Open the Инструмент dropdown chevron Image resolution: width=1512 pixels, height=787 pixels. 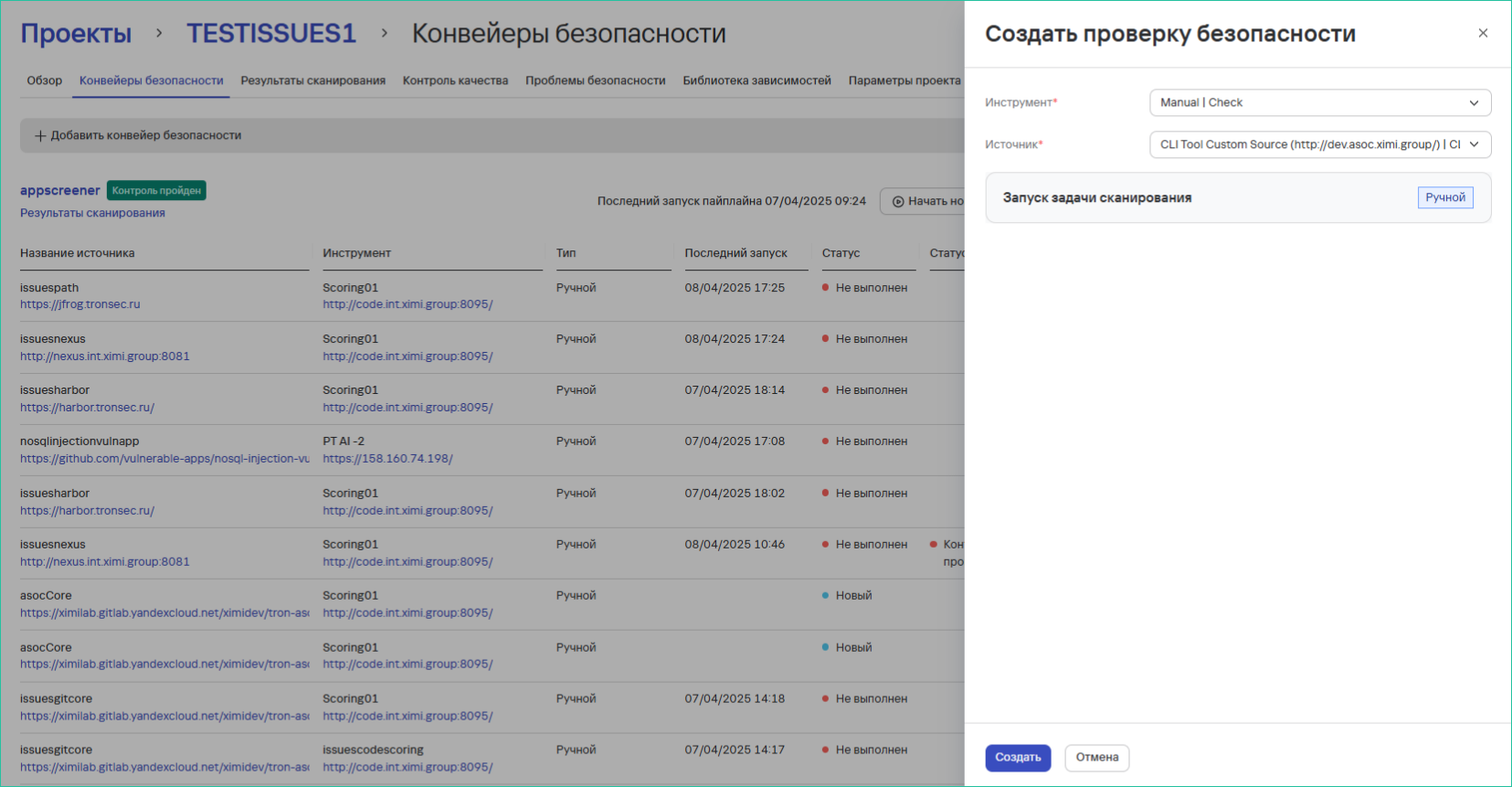coord(1474,103)
